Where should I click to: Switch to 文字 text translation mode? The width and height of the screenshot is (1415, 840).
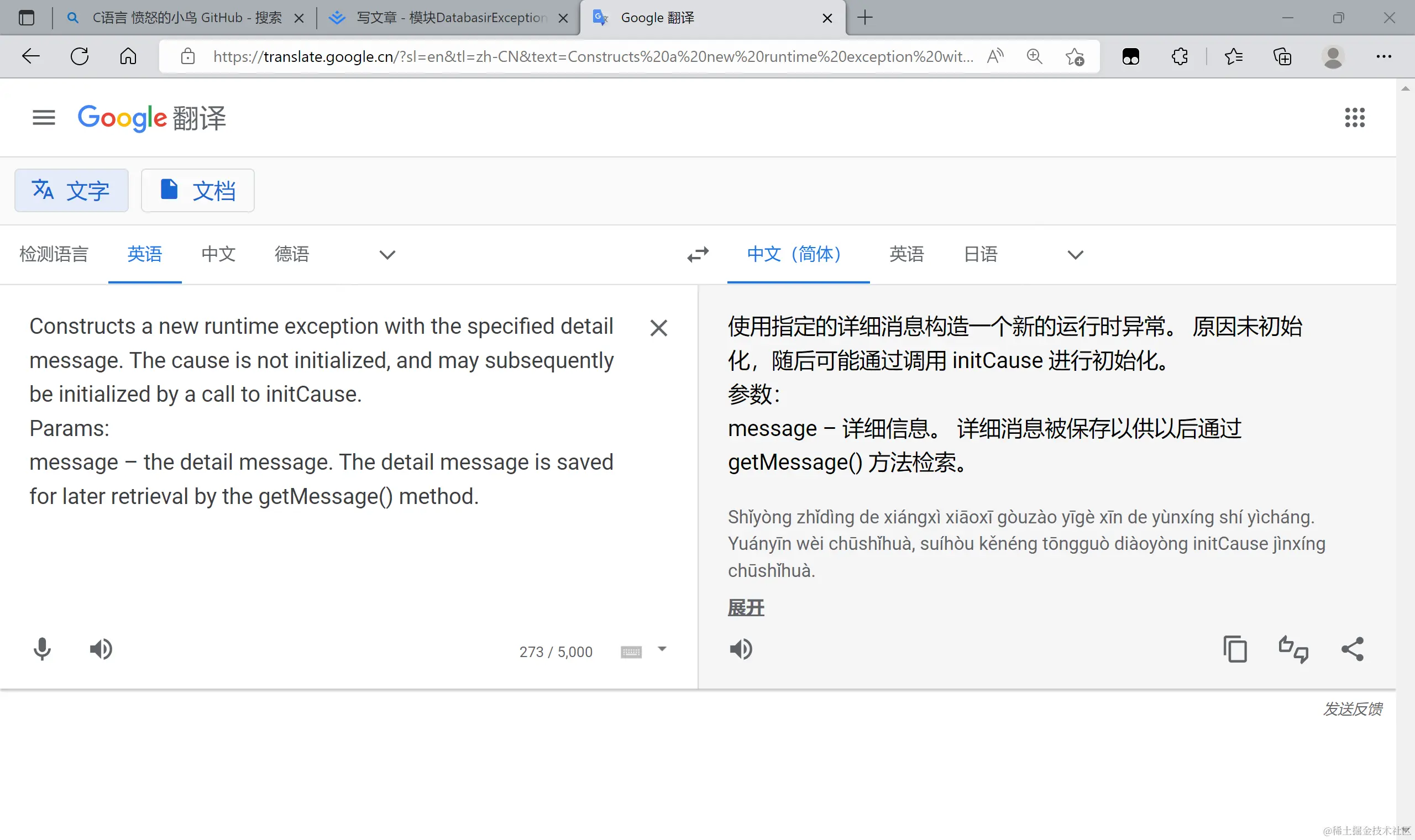click(x=71, y=191)
